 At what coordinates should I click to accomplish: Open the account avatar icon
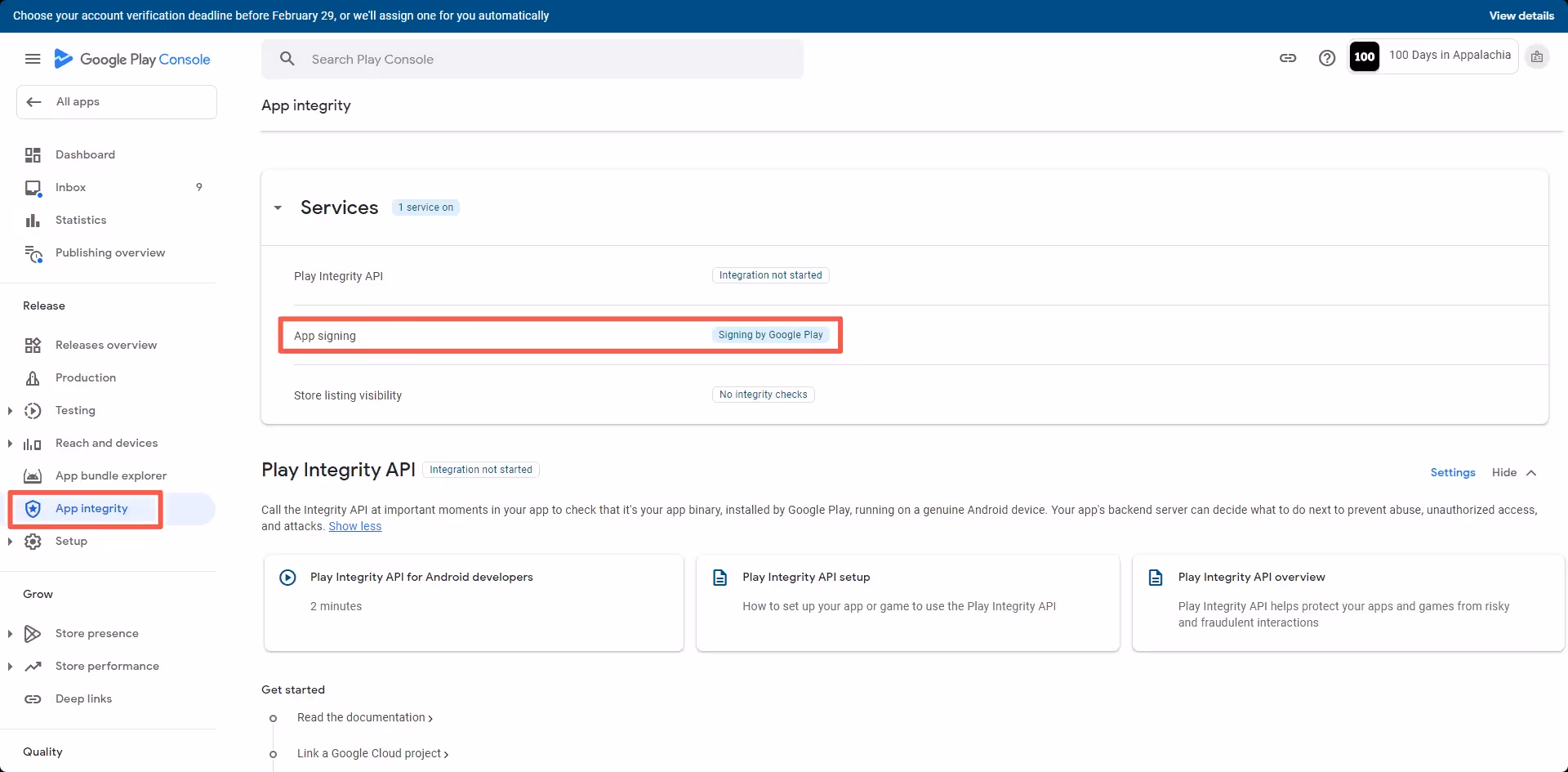tap(1537, 56)
